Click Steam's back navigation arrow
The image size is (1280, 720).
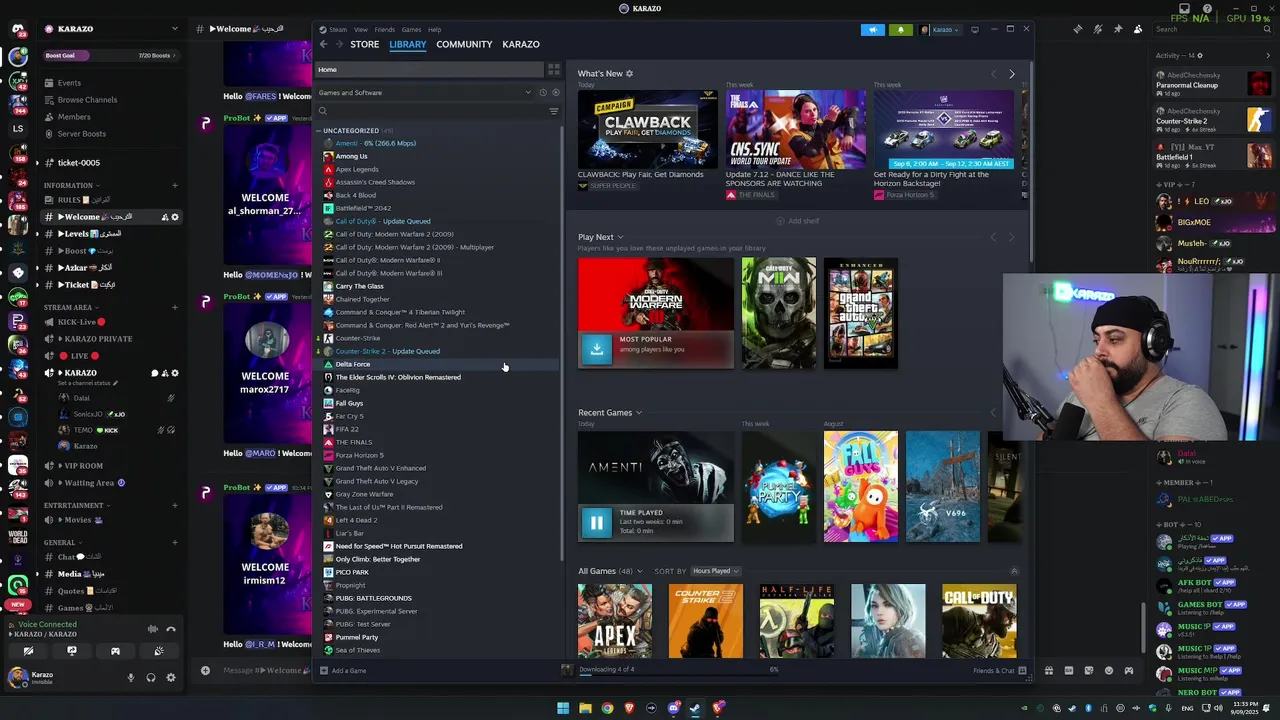point(323,44)
